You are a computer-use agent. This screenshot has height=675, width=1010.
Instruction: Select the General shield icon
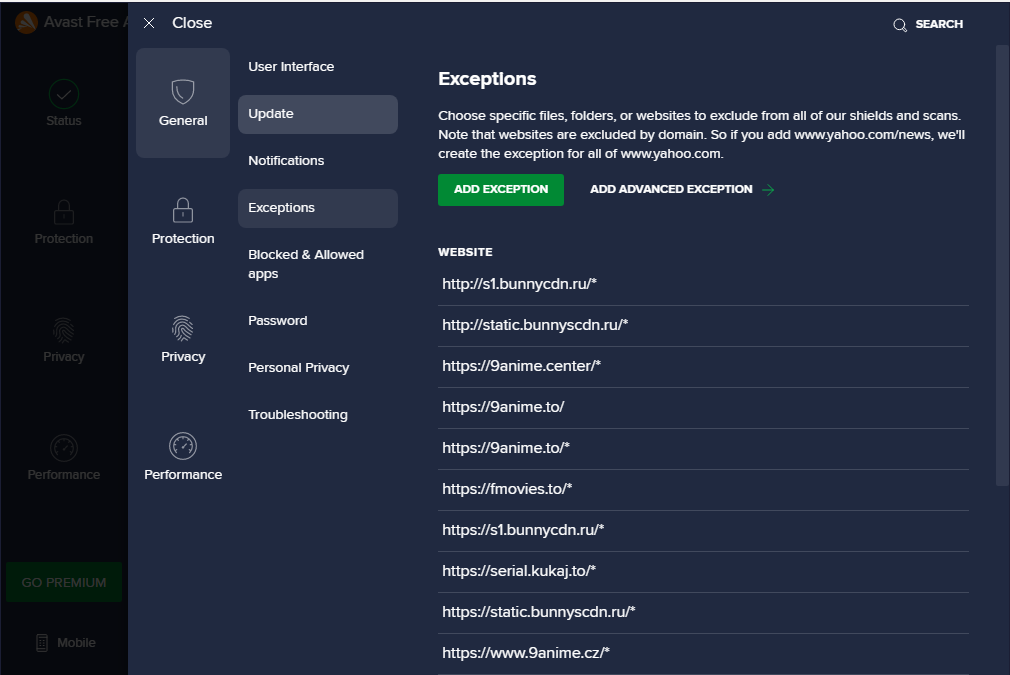point(183,91)
